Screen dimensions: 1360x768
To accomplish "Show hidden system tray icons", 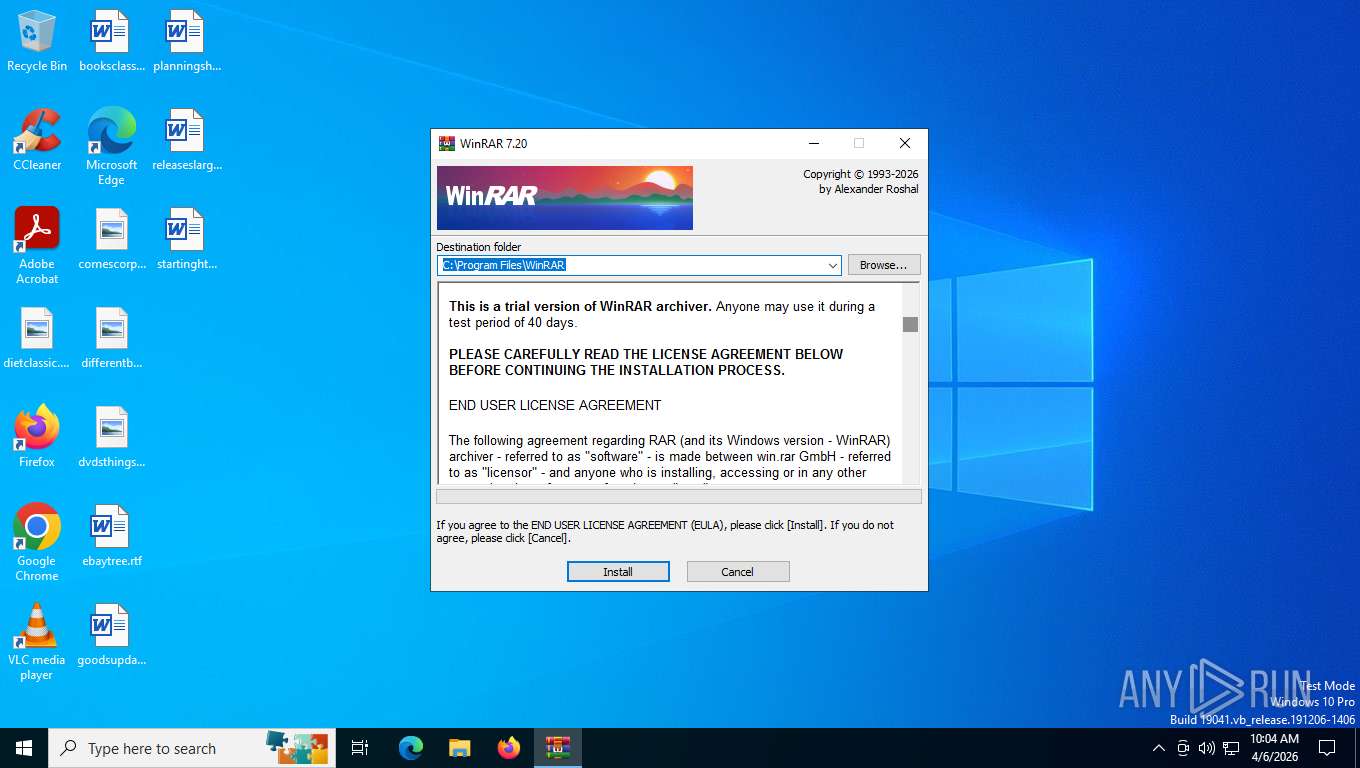I will click(x=1159, y=748).
